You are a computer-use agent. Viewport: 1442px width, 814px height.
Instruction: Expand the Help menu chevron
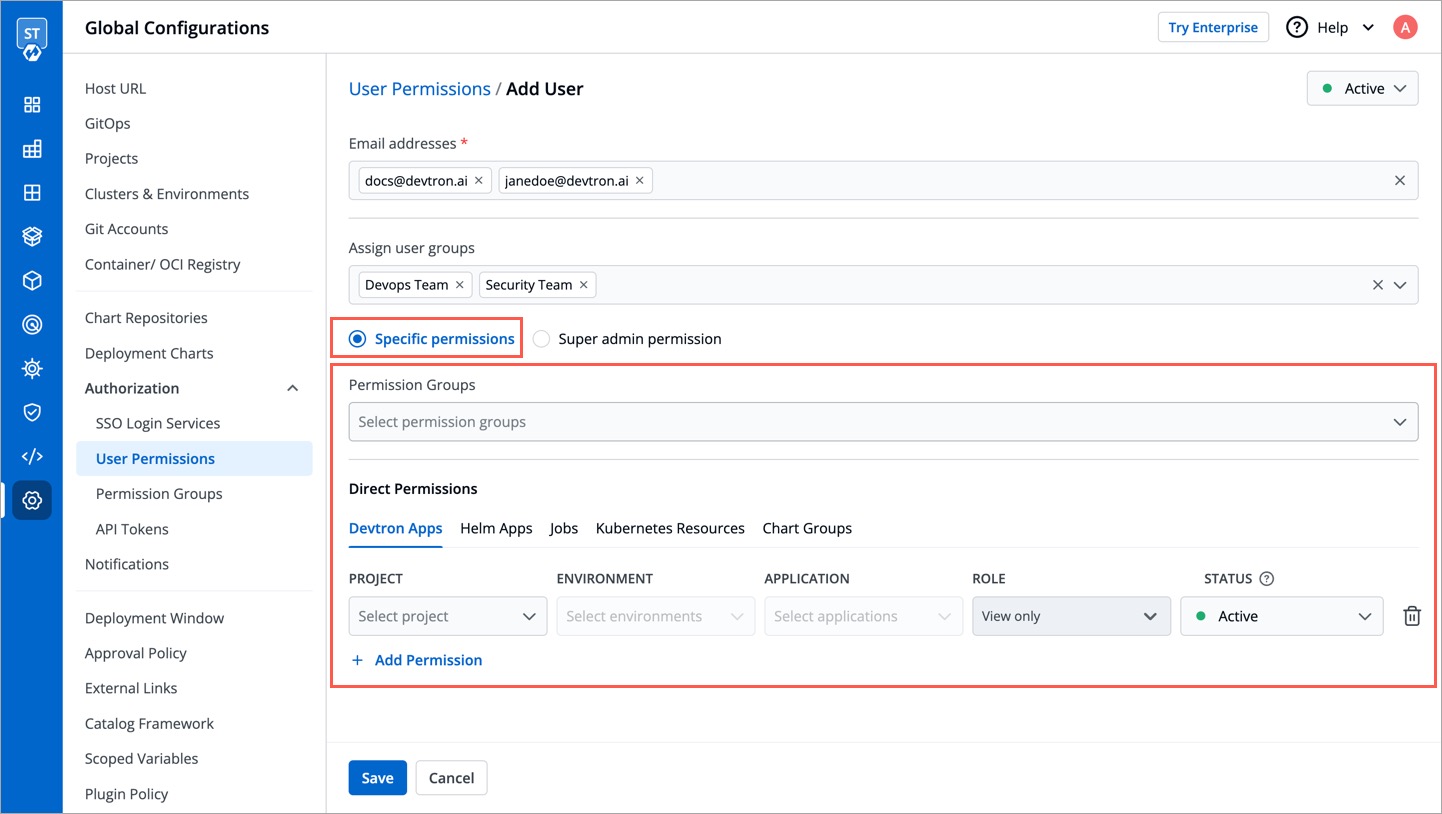click(x=1369, y=28)
